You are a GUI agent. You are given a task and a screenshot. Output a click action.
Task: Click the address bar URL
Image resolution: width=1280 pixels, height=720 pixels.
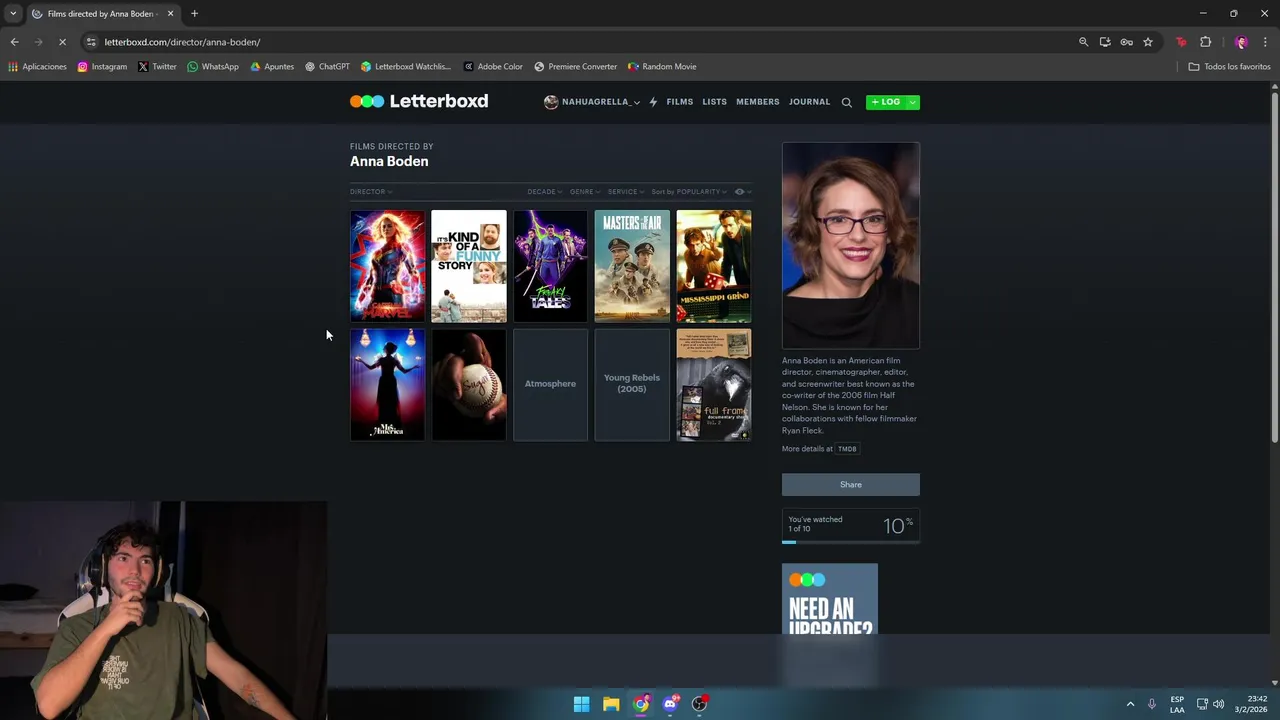tap(182, 42)
